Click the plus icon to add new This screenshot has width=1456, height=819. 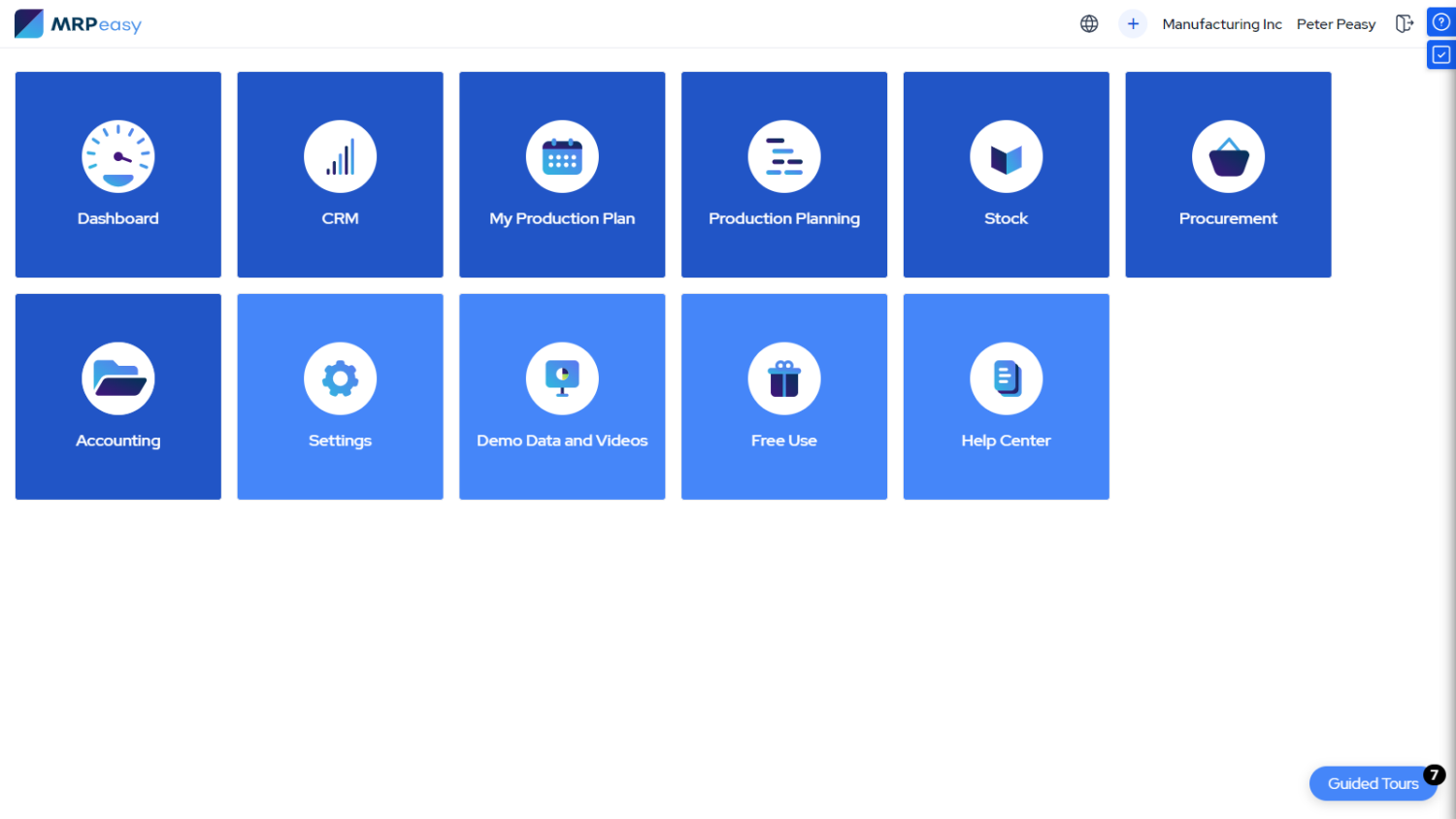[x=1132, y=23]
